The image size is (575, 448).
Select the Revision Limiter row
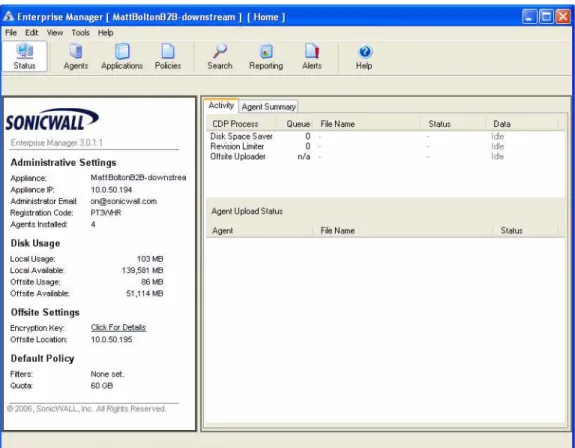385,146
